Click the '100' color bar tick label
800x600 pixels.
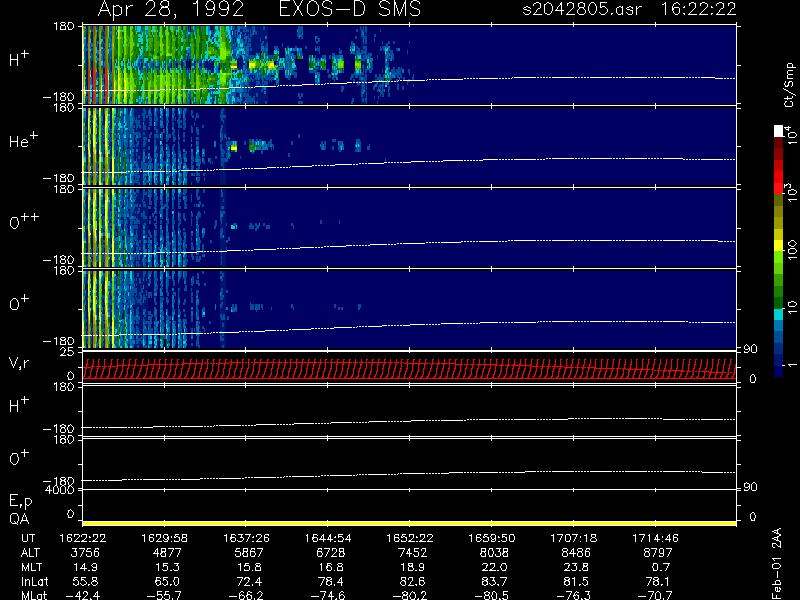point(792,251)
